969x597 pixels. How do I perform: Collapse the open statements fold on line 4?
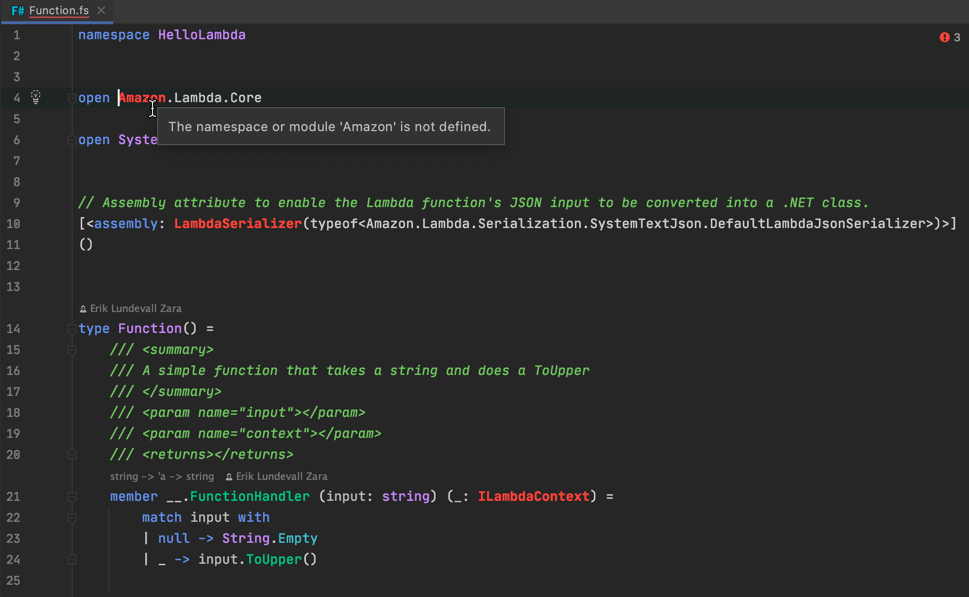[72, 98]
